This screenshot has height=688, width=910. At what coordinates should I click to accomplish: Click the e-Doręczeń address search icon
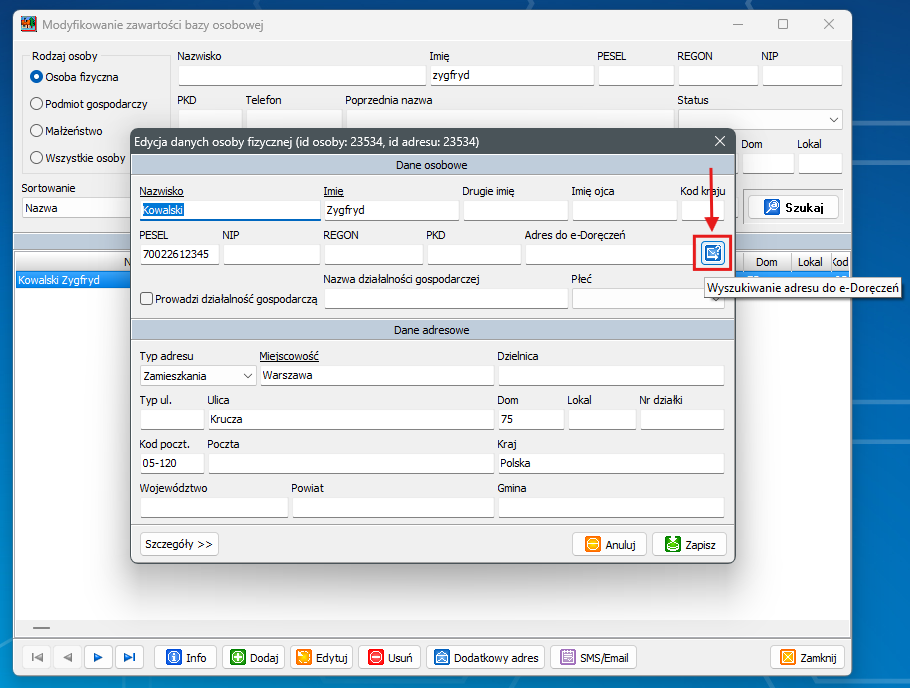[x=713, y=253]
